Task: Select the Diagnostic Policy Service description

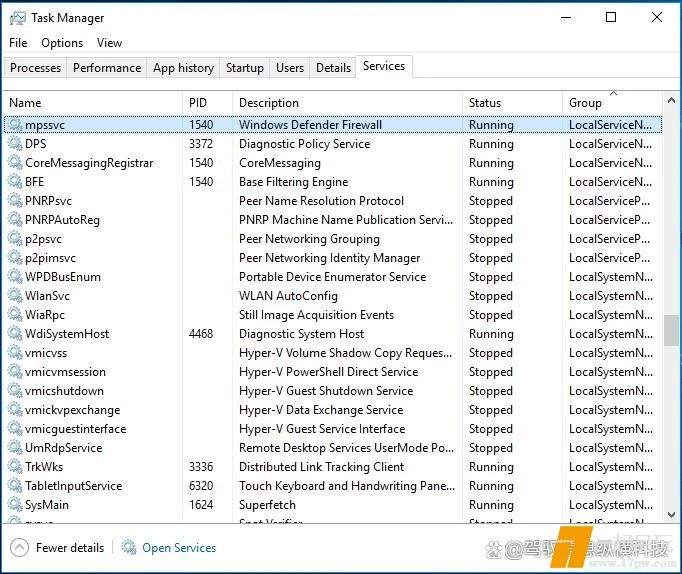Action: [304, 144]
